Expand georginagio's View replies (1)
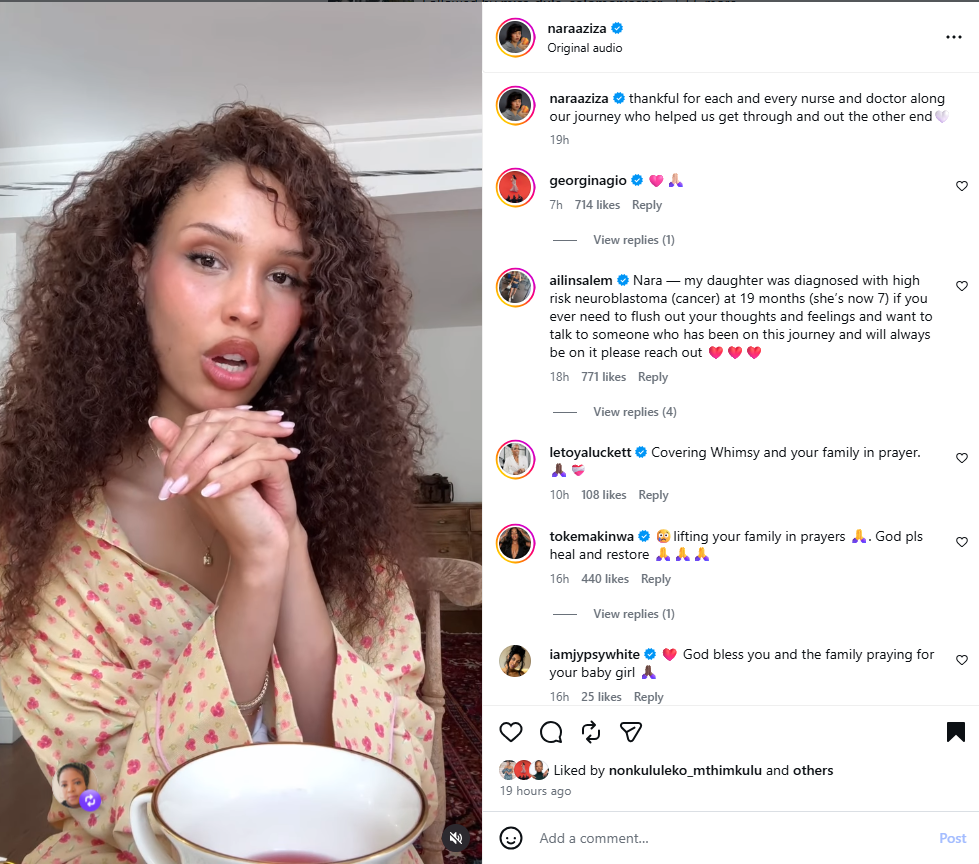 click(634, 240)
